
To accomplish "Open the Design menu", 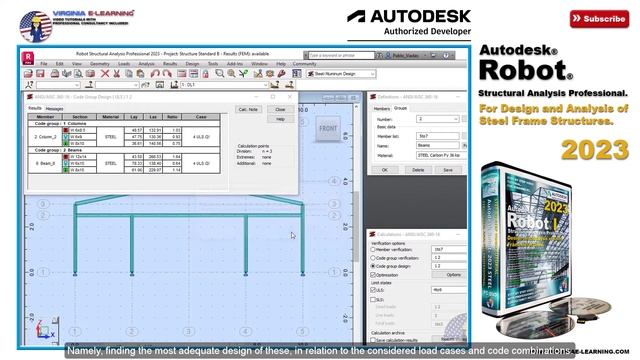I will [x=192, y=64].
